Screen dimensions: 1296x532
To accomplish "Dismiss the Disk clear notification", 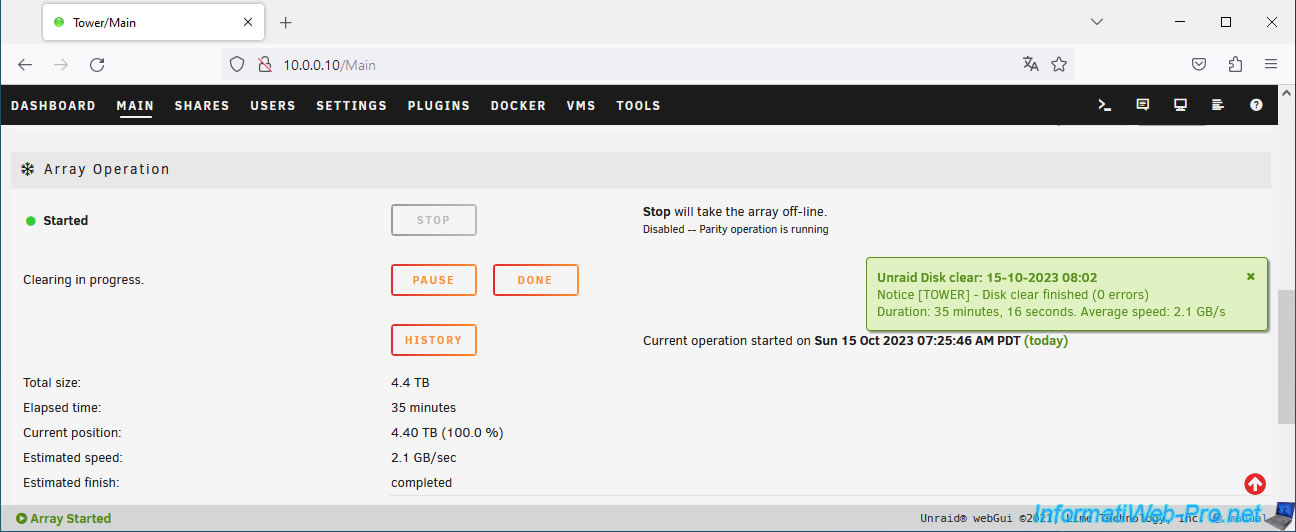I will [1250, 276].
